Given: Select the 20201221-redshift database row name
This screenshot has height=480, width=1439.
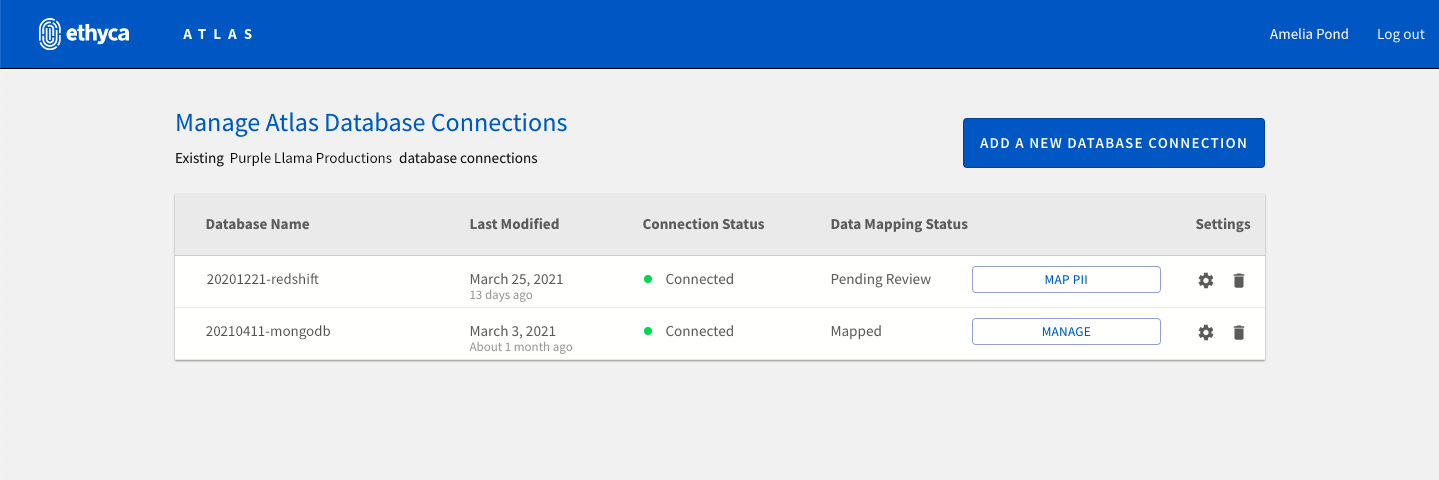Looking at the screenshot, I should (262, 279).
